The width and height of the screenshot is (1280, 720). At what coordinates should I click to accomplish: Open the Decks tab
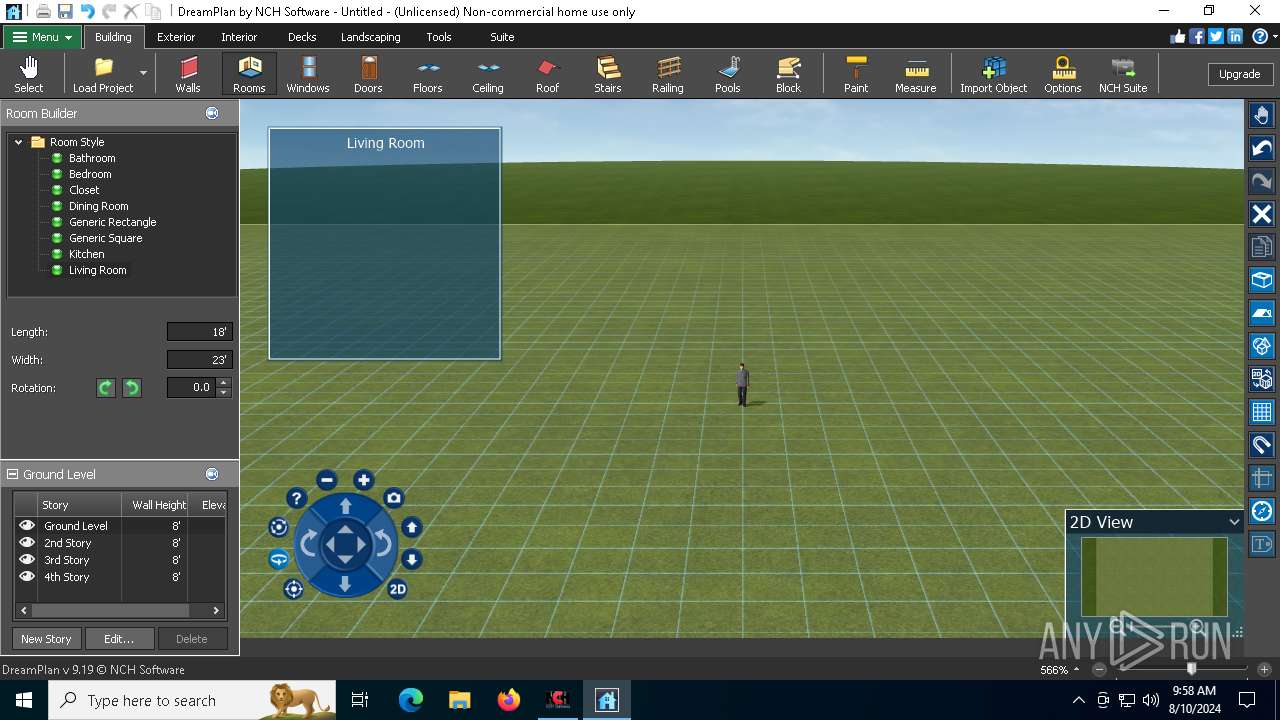point(302,37)
